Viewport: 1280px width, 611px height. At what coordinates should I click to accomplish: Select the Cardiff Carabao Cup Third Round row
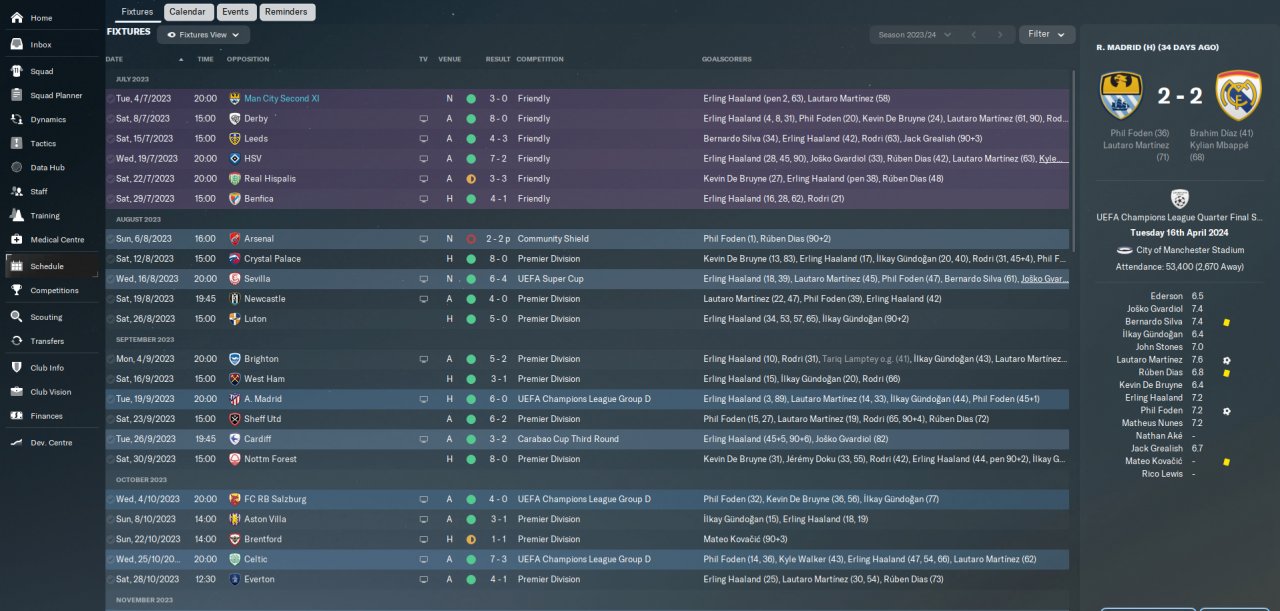pos(587,439)
